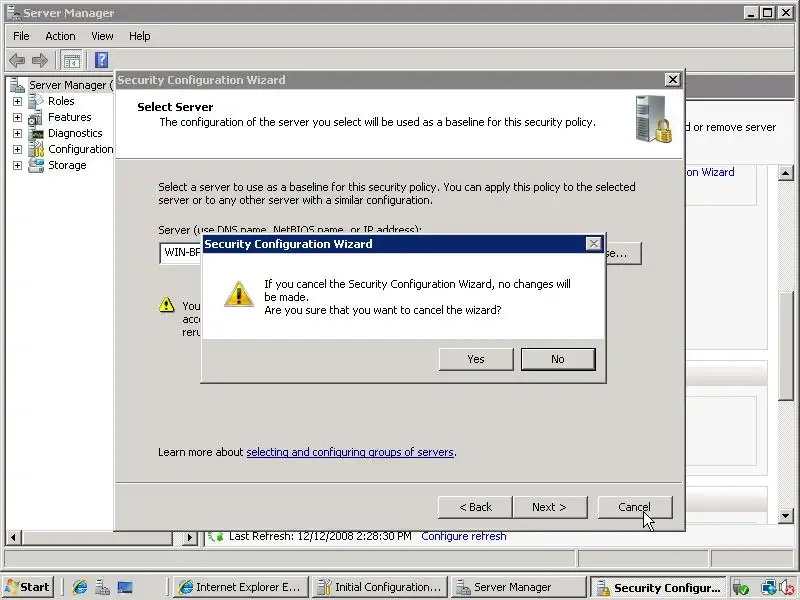800x600 pixels.
Task: Select the Features icon in the tree
Action: 36,117
